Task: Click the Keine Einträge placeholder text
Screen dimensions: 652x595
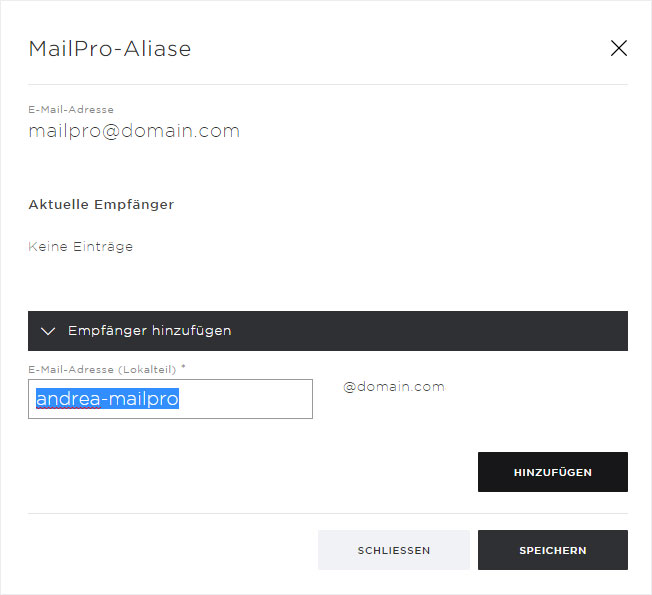Action: [81, 247]
